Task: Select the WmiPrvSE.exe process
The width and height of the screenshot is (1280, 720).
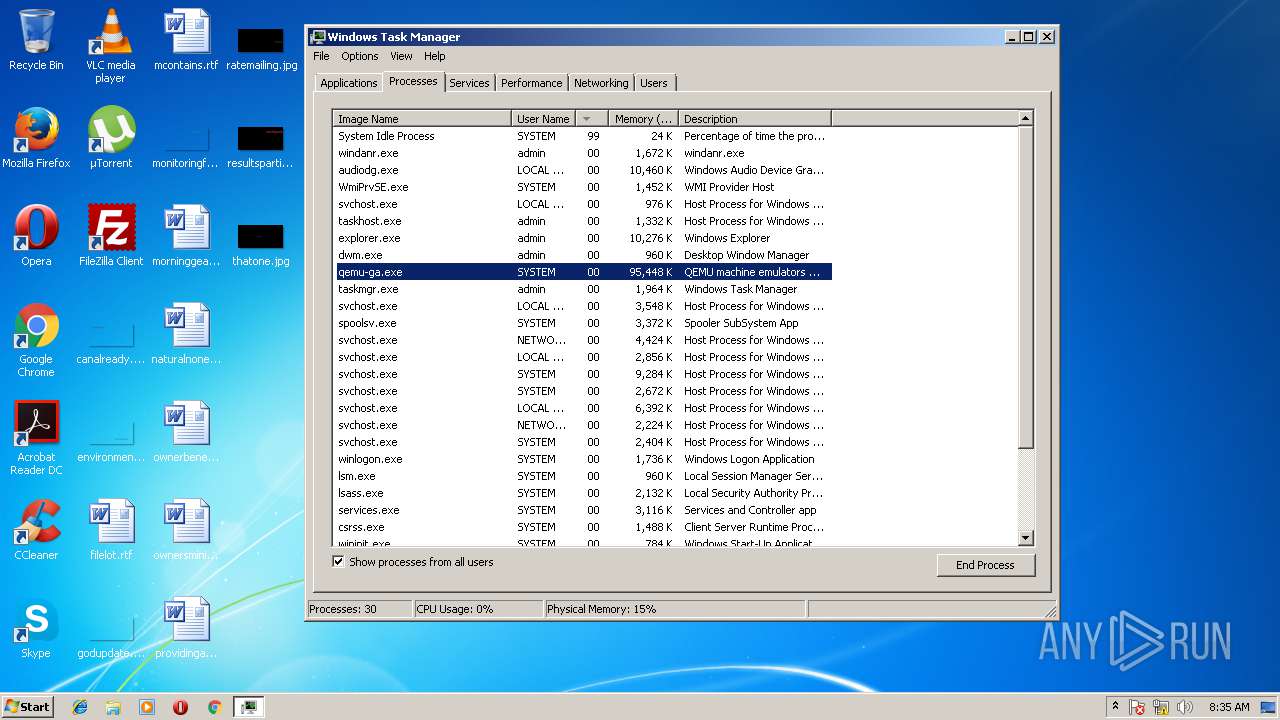Action: [x=582, y=187]
